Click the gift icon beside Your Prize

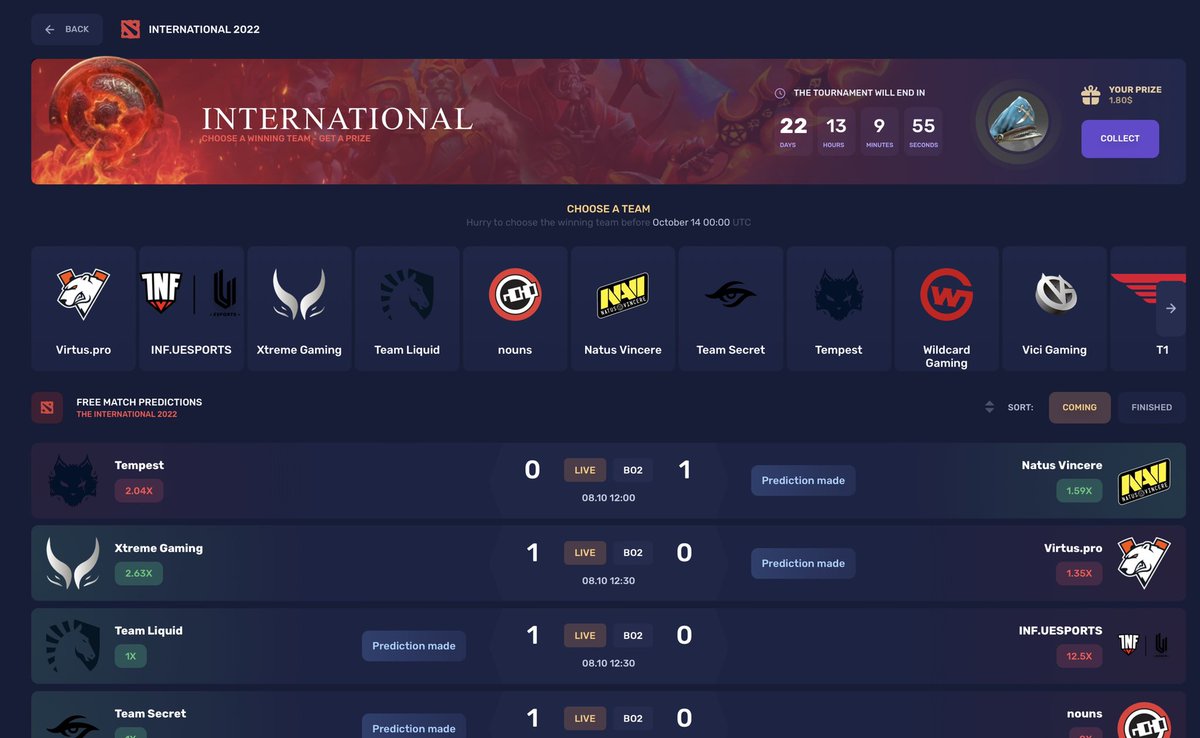[1091, 95]
